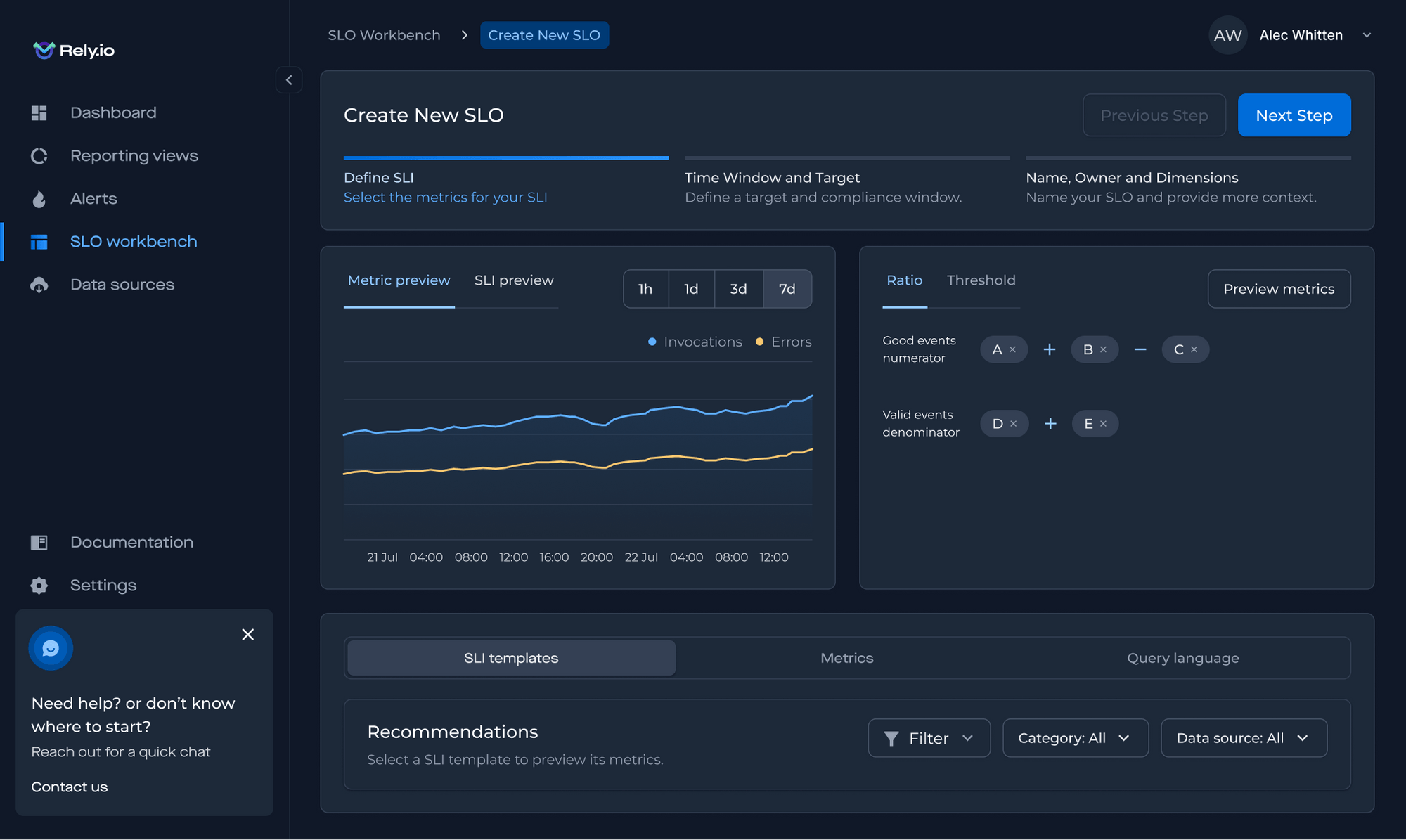The image size is (1406, 840).
Task: Open the Category: All dropdown
Action: [1075, 737]
